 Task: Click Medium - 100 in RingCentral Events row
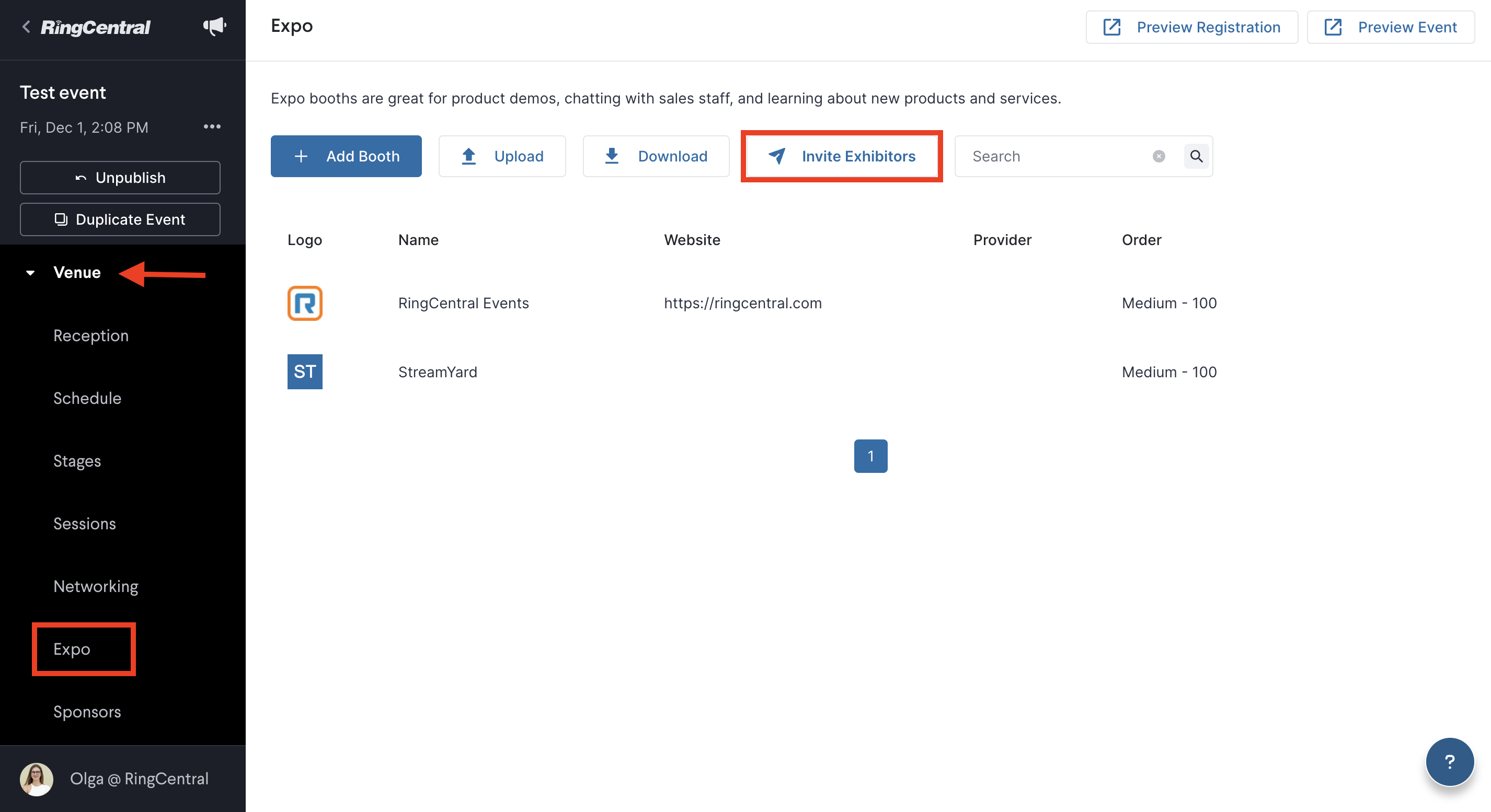1169,303
